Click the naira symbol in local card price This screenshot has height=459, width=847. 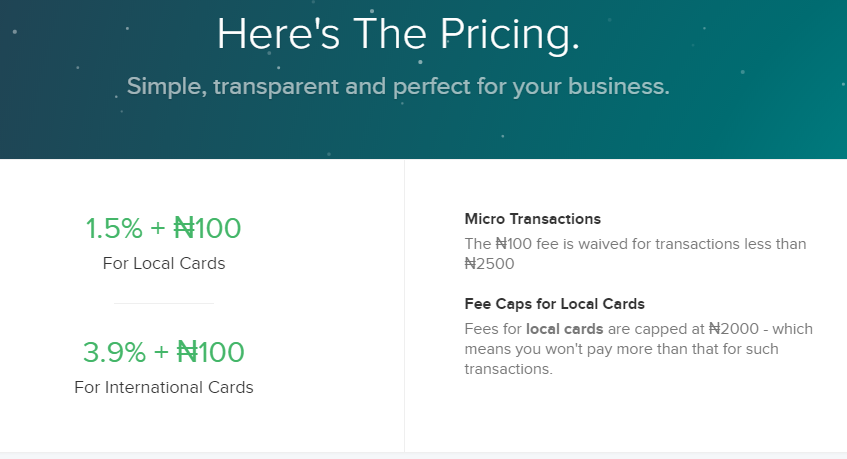(184, 228)
